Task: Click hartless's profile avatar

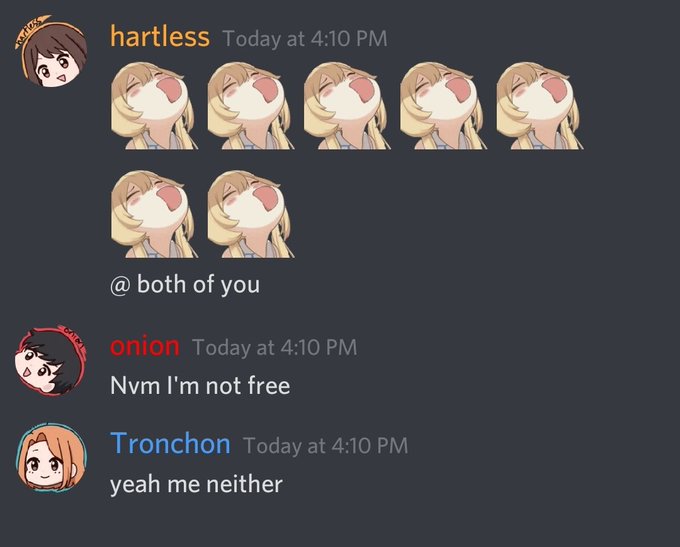Action: pyautogui.click(x=52, y=52)
